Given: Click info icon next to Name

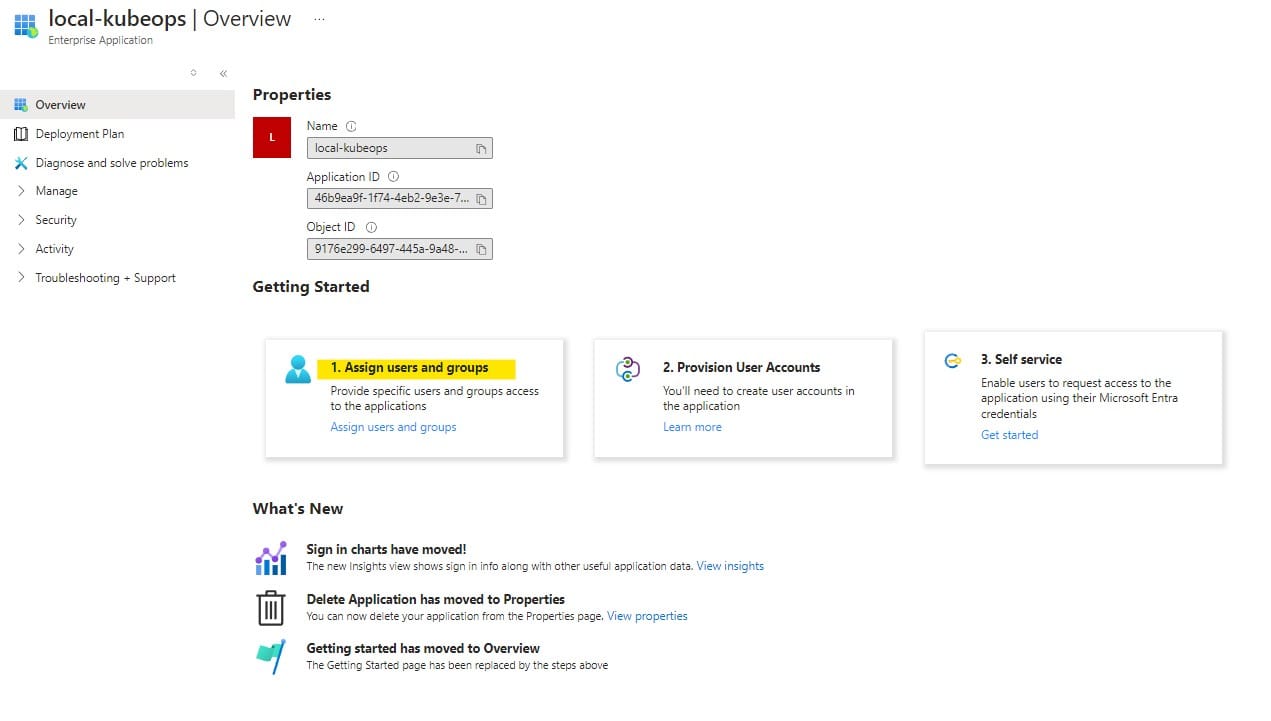Looking at the screenshot, I should (351, 126).
